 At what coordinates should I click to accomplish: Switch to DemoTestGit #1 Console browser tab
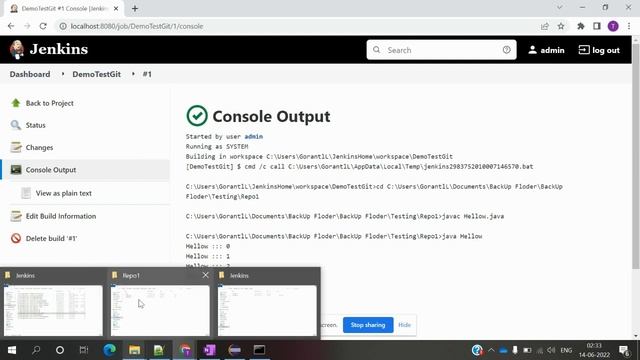click(63, 9)
